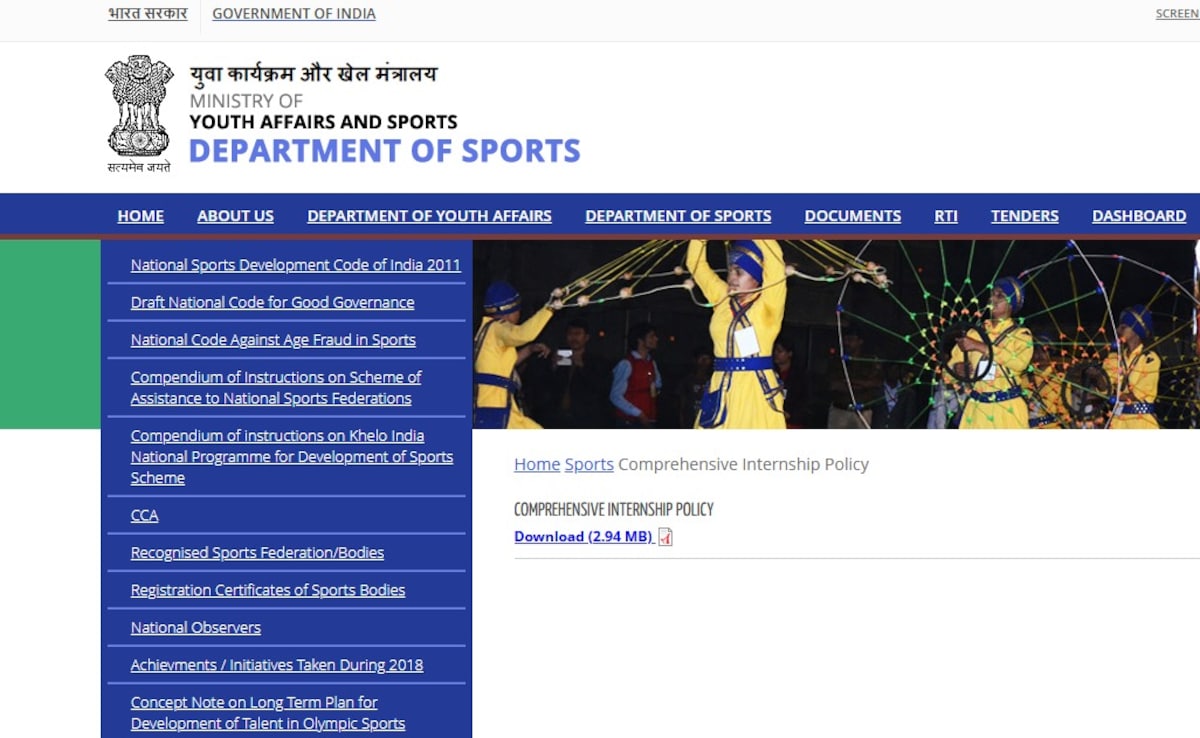The width and height of the screenshot is (1200, 738).
Task: Click the PDF icon beside Download link
Action: click(x=665, y=537)
